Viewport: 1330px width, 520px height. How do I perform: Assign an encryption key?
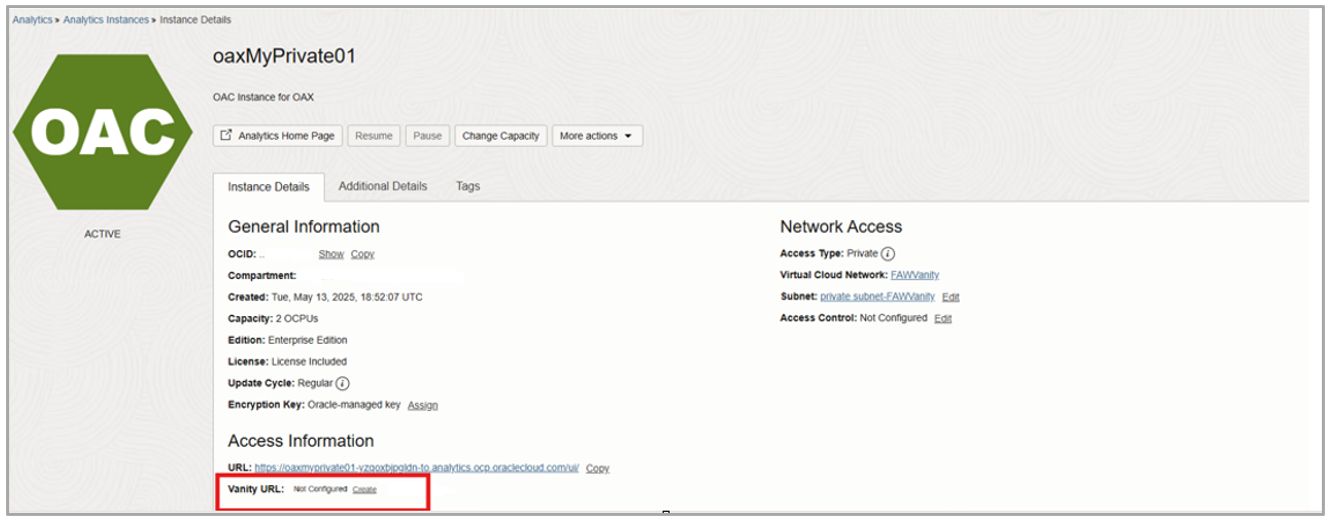point(422,405)
